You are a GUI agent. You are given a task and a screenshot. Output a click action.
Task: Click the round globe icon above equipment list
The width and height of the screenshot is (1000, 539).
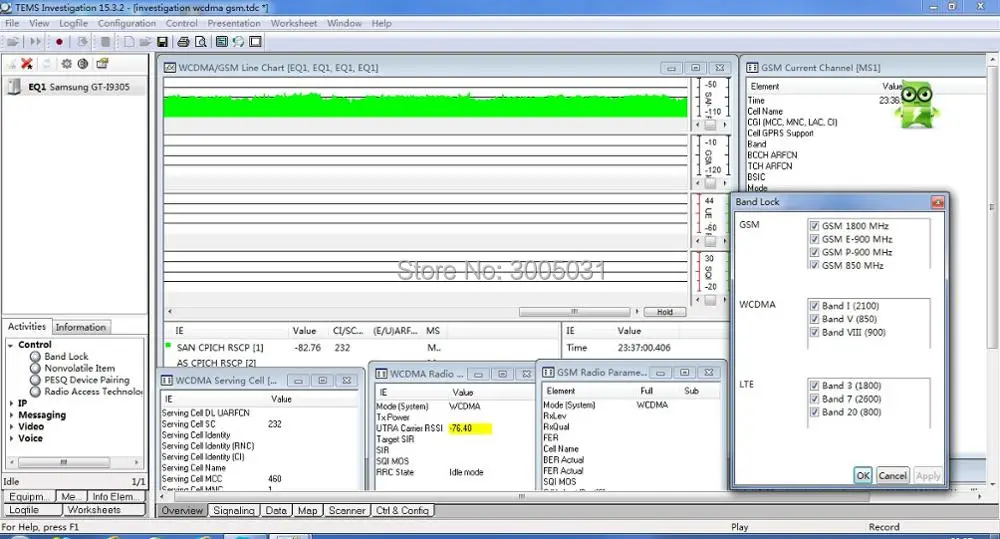point(83,64)
